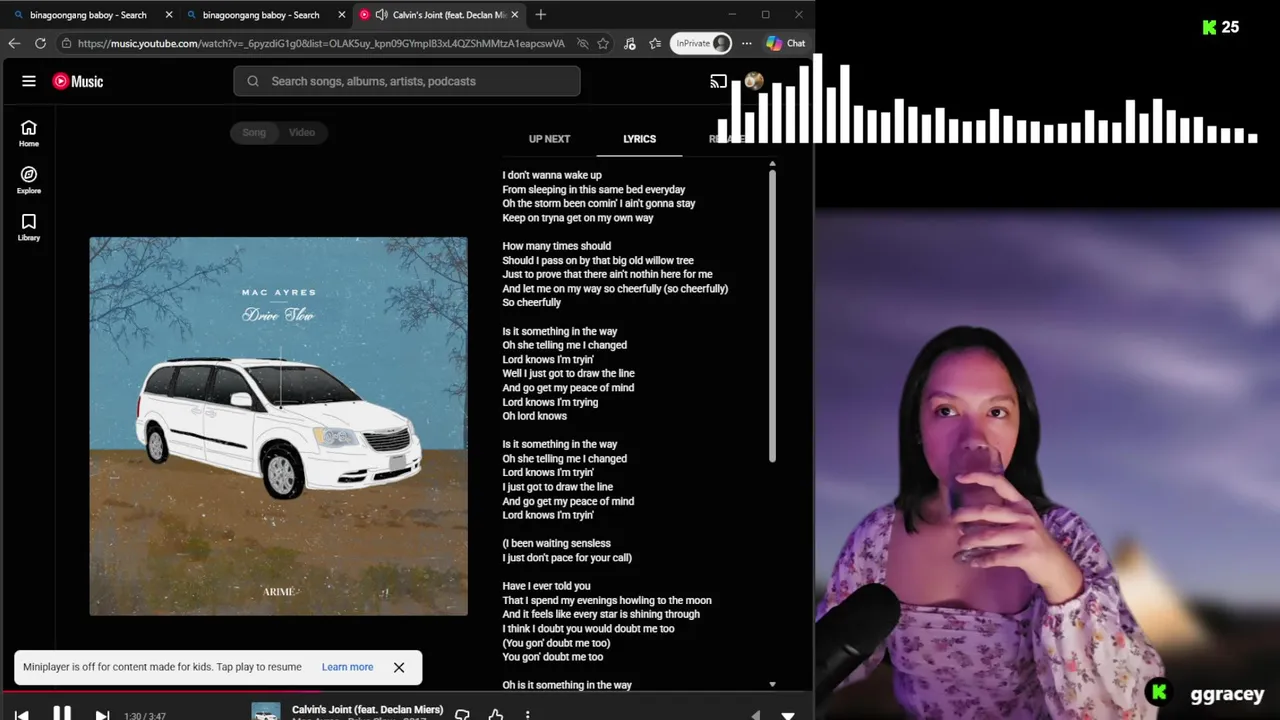Click the small album thumbnail in player bar
1280x720 pixels.
coord(266,712)
